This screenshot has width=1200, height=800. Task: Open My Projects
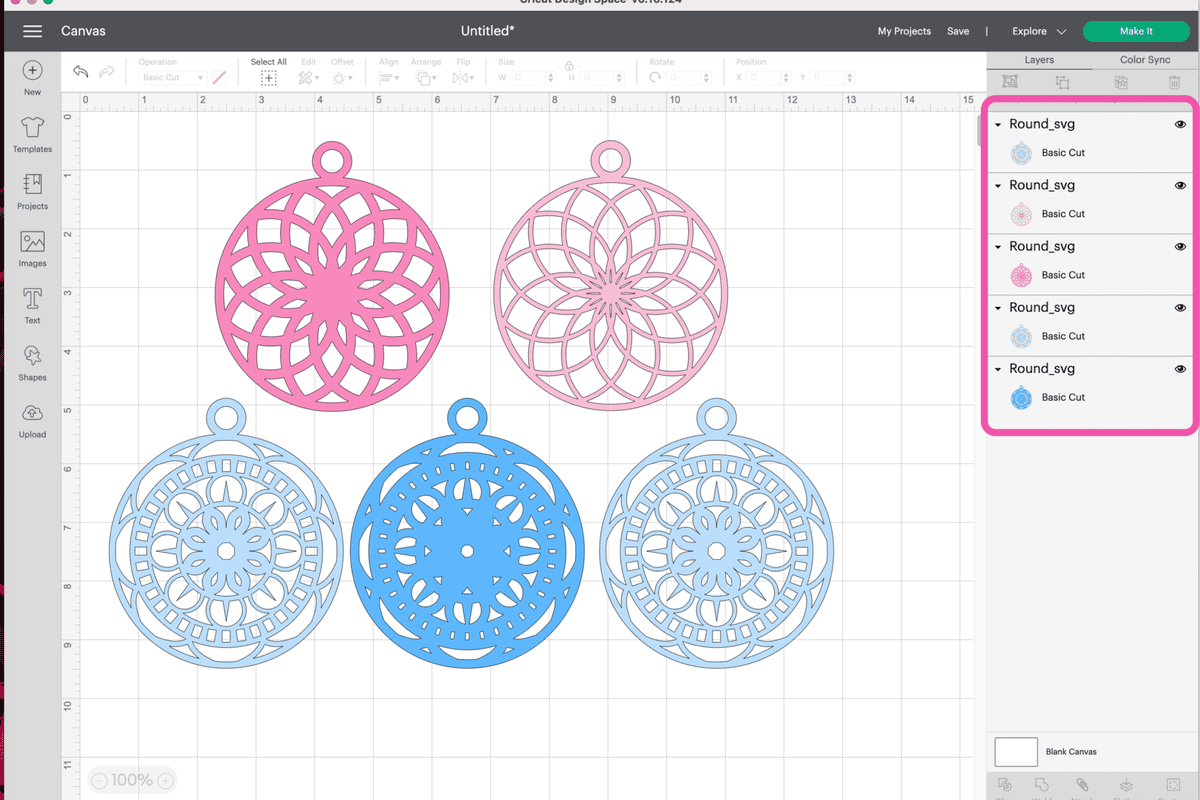point(904,31)
